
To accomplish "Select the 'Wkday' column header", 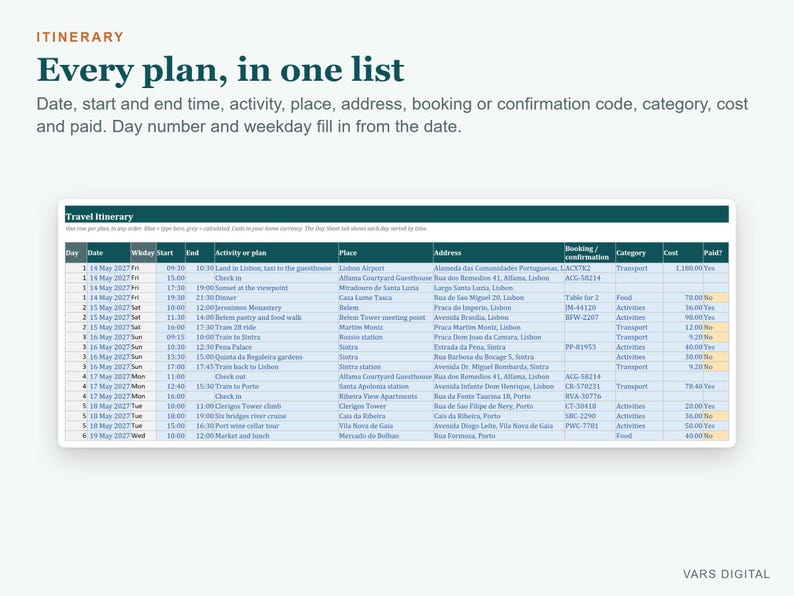I will tap(143, 253).
